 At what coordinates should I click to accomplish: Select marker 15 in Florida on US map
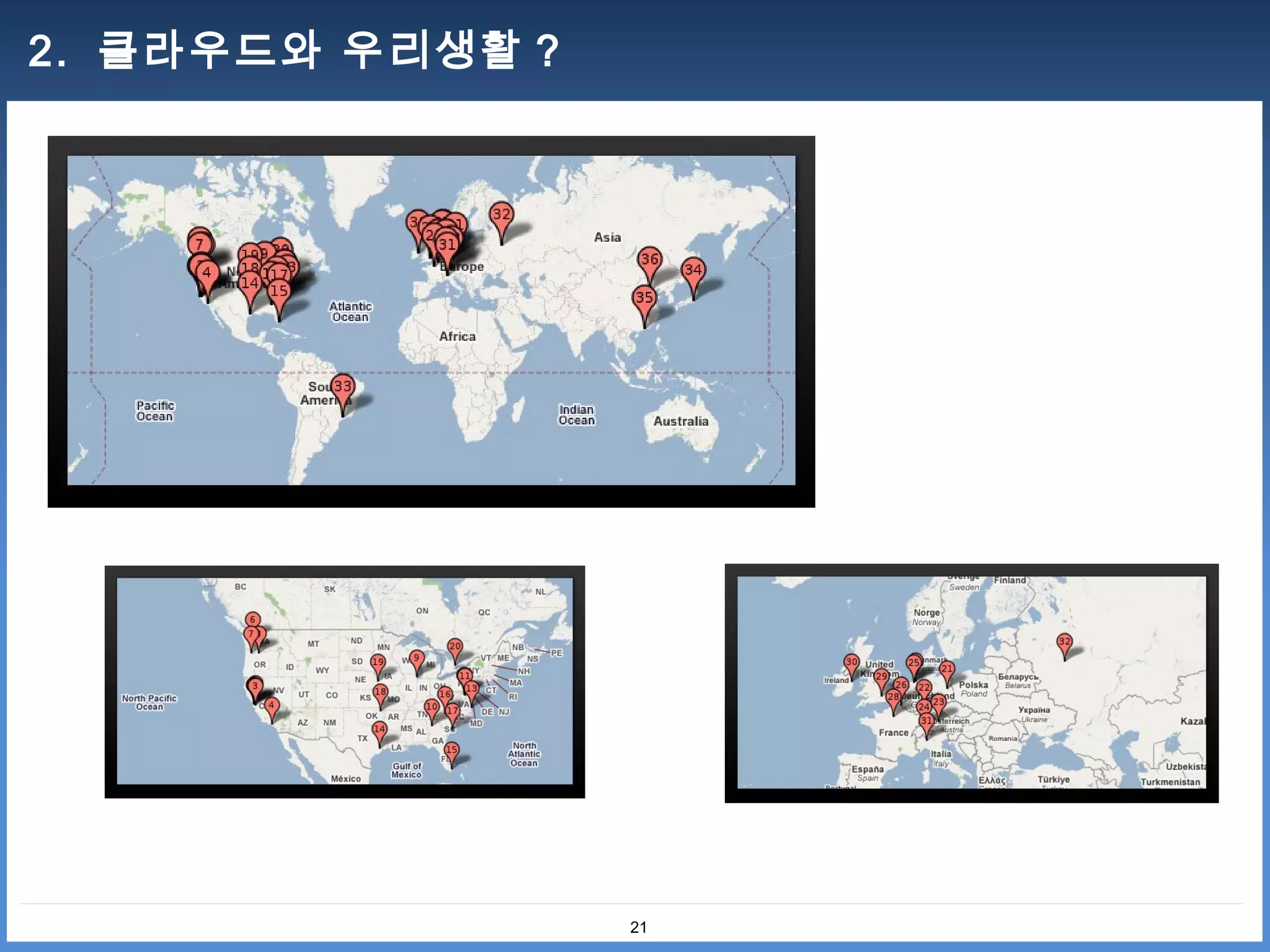451,750
